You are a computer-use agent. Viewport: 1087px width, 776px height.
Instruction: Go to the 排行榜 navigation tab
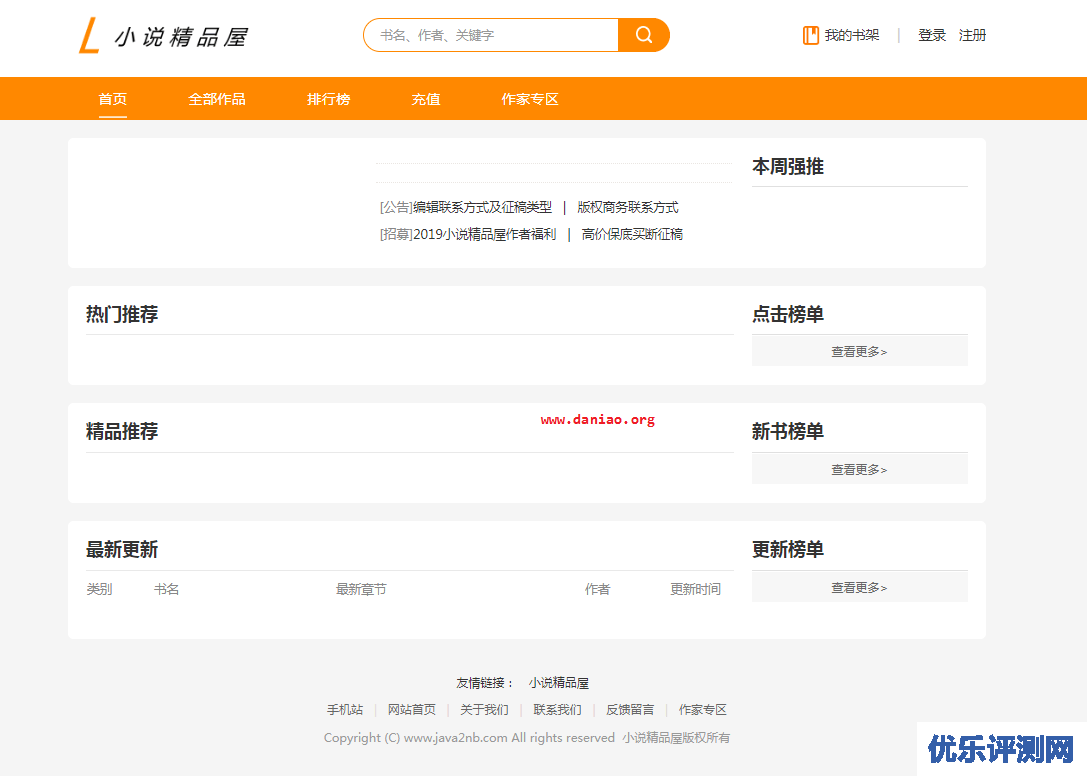329,99
